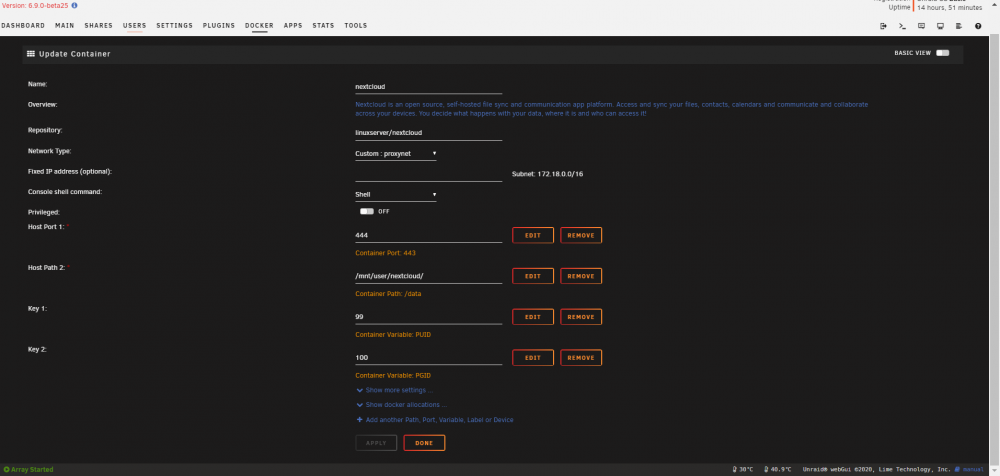The width and height of the screenshot is (1000, 476).
Task: Click the uptime 14 hours, 51 minutes text
Action: (x=950, y=8)
